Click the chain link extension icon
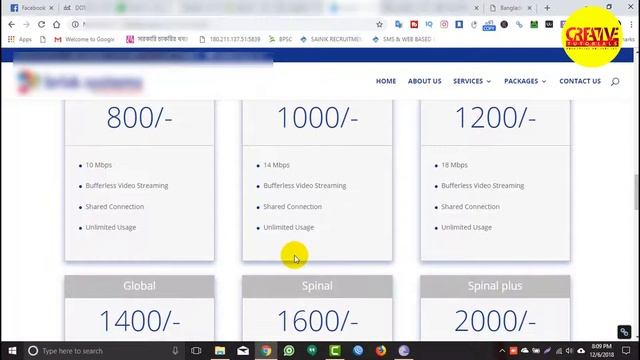Viewport: 640px width, 360px height. (x=519, y=24)
